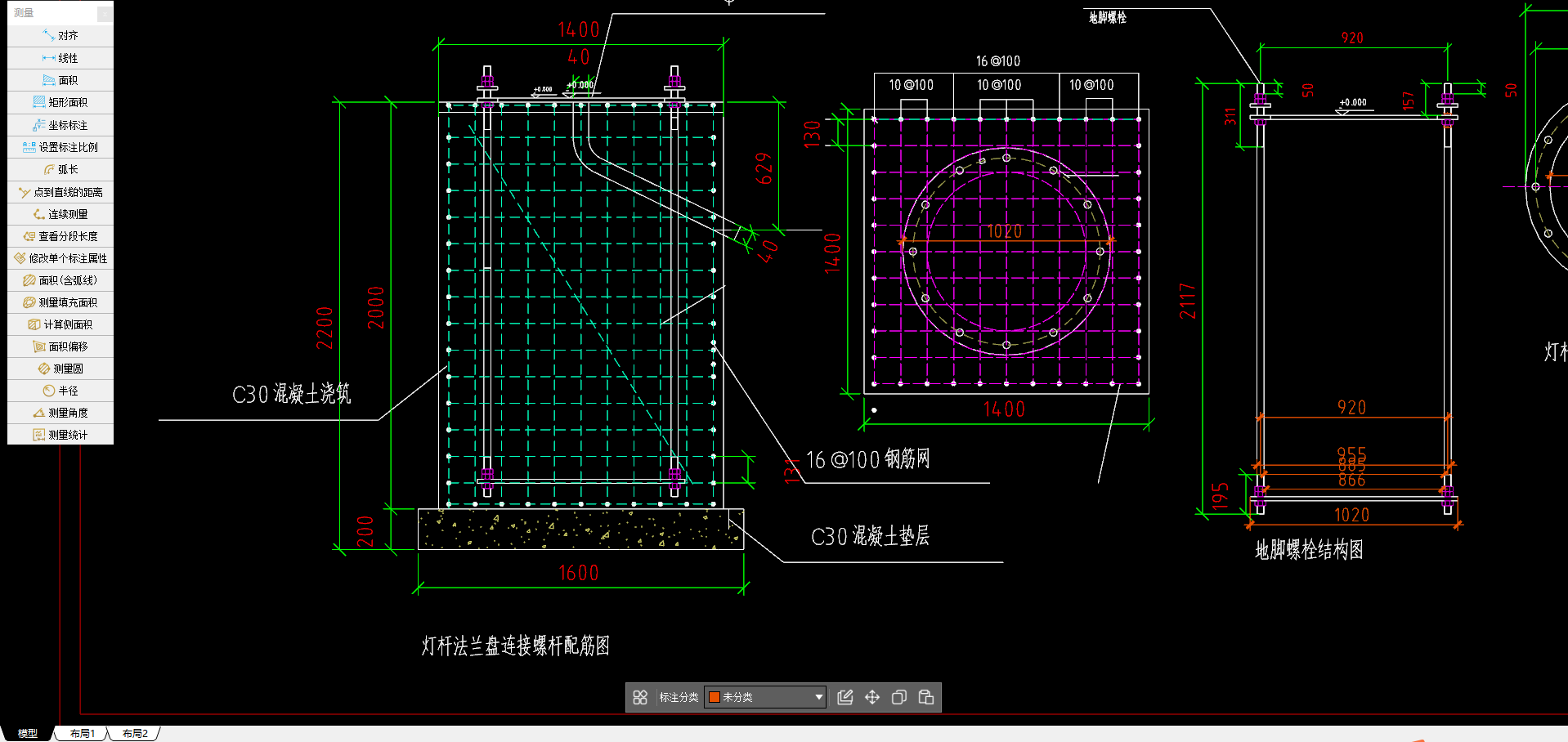The width and height of the screenshot is (1568, 742).
Task: Select 面积(含弧线) area with arcs tool
Action: click(x=60, y=280)
